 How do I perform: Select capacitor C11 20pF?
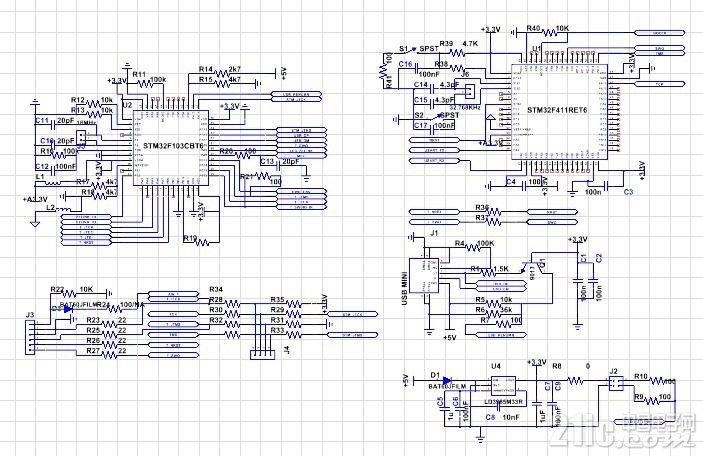click(54, 124)
